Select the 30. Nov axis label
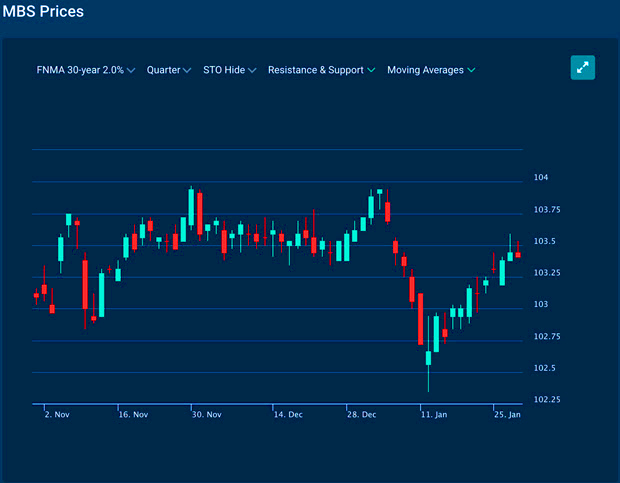620x483 pixels. [205, 414]
